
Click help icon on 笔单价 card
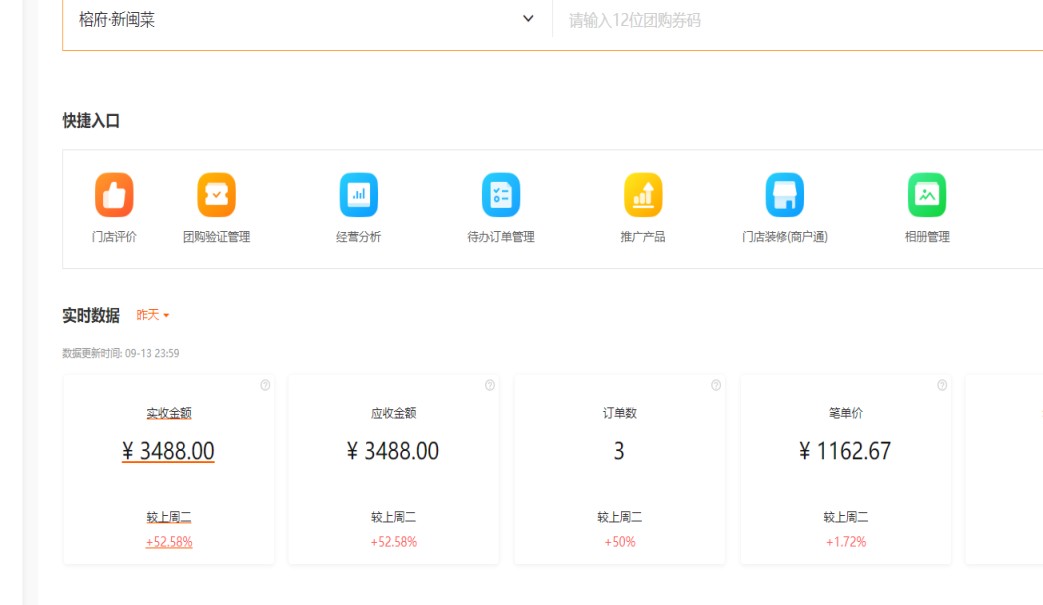click(942, 385)
